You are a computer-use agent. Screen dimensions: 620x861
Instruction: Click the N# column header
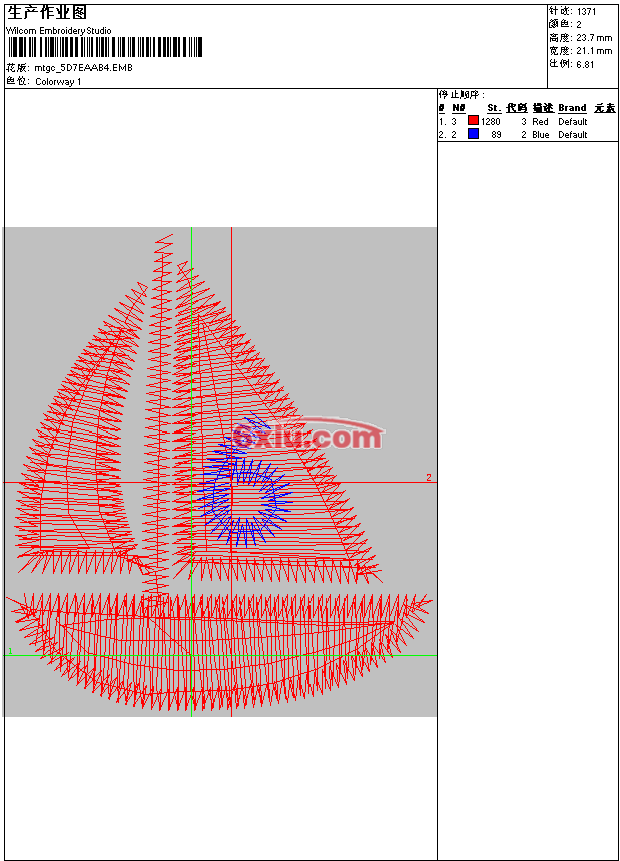(459, 108)
